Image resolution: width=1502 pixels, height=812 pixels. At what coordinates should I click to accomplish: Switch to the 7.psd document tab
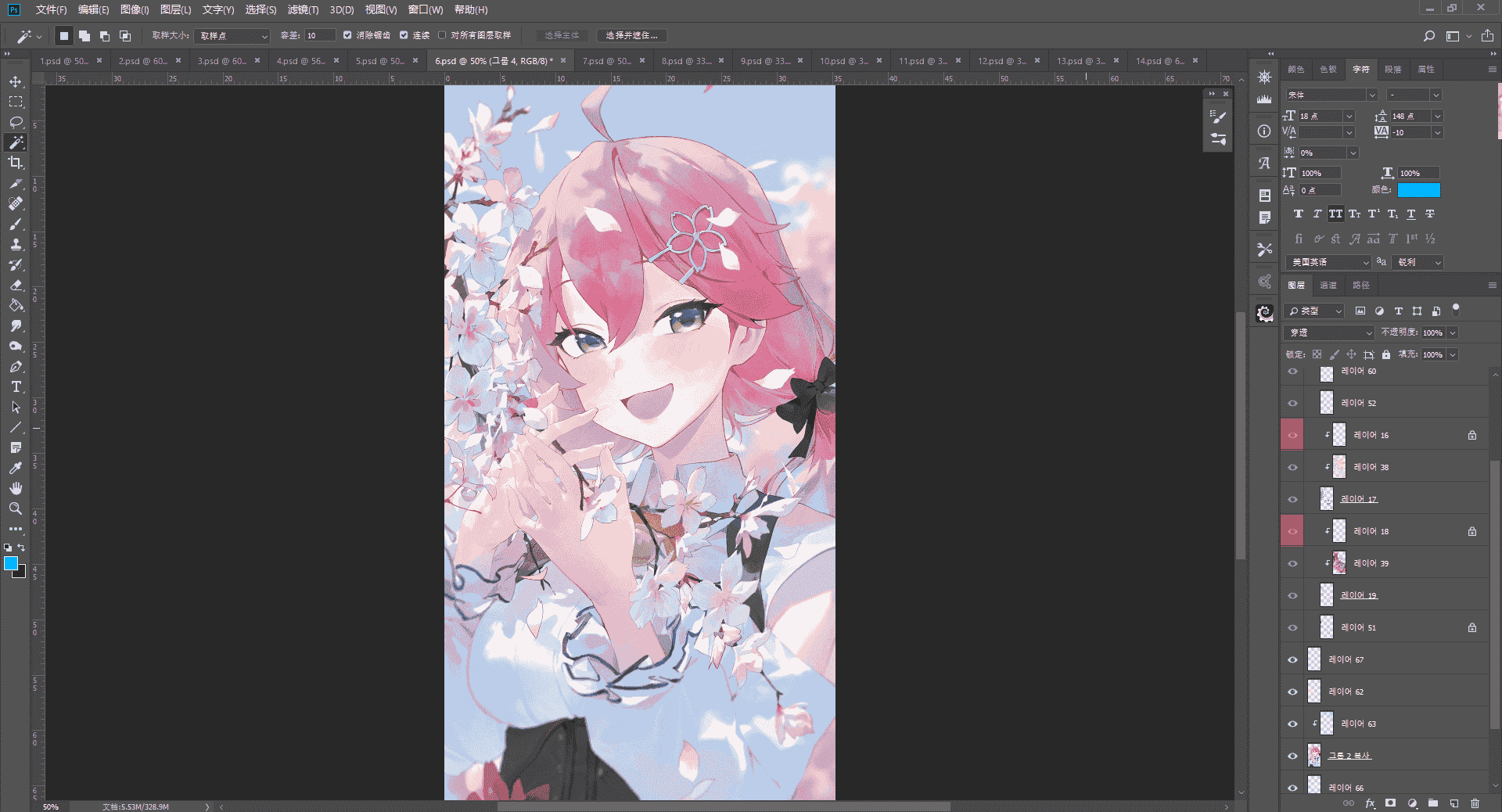607,61
